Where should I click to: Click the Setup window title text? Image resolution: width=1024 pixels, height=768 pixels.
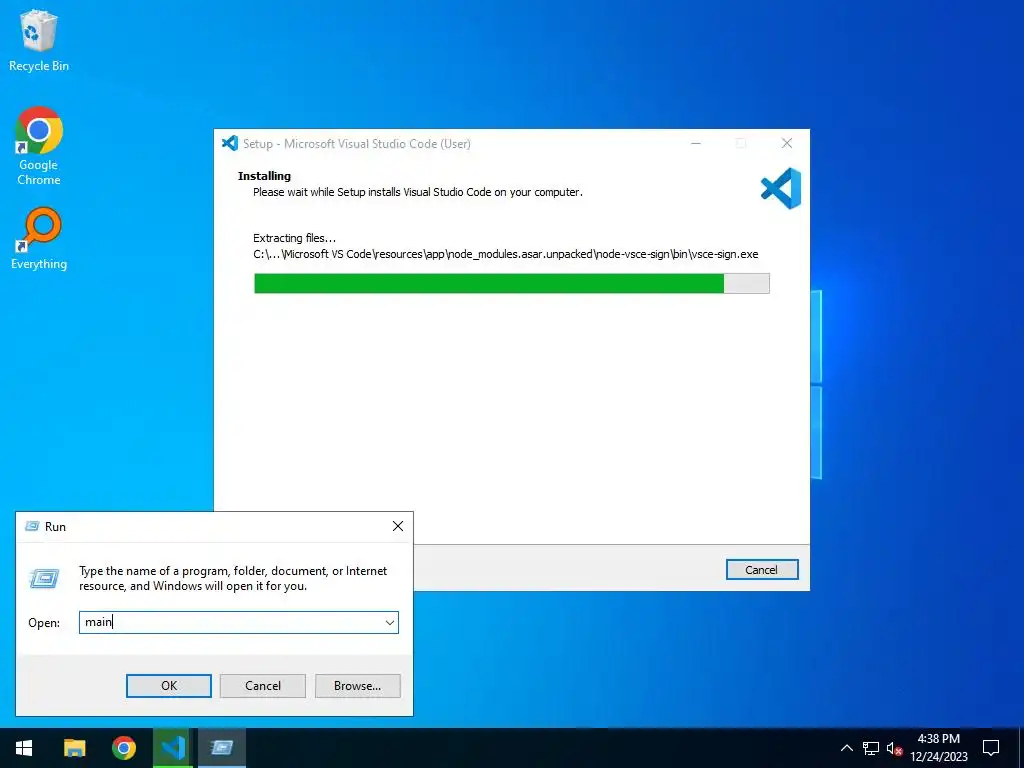point(357,144)
